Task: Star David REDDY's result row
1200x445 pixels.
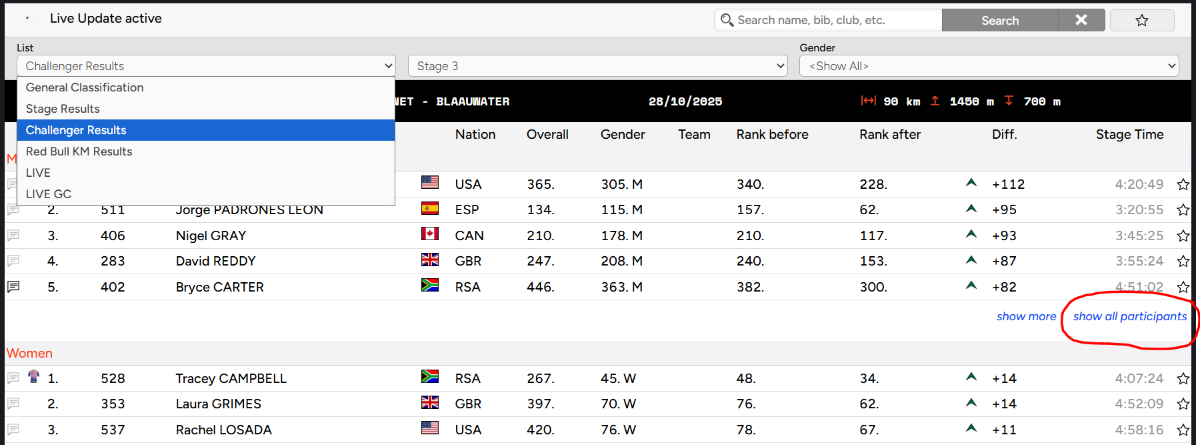Action: coord(1183,262)
